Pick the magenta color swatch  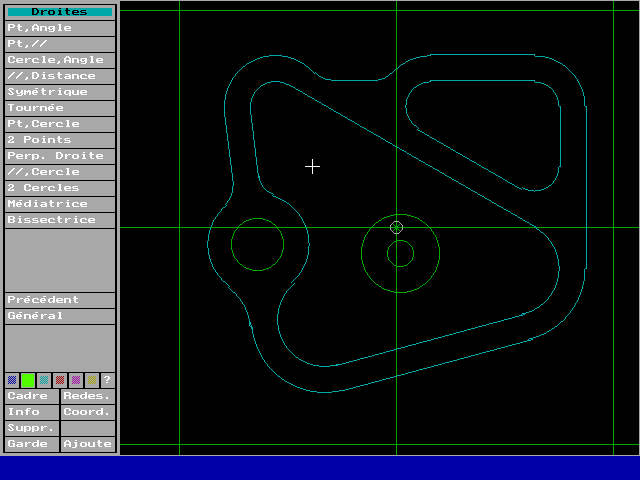pyautogui.click(x=76, y=380)
